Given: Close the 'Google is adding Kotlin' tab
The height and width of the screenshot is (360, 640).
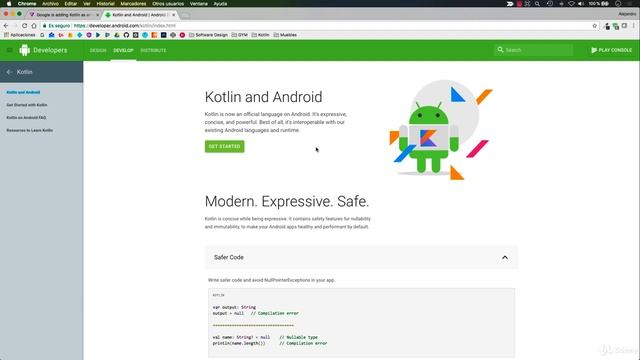Looking at the screenshot, I should (x=98, y=15).
